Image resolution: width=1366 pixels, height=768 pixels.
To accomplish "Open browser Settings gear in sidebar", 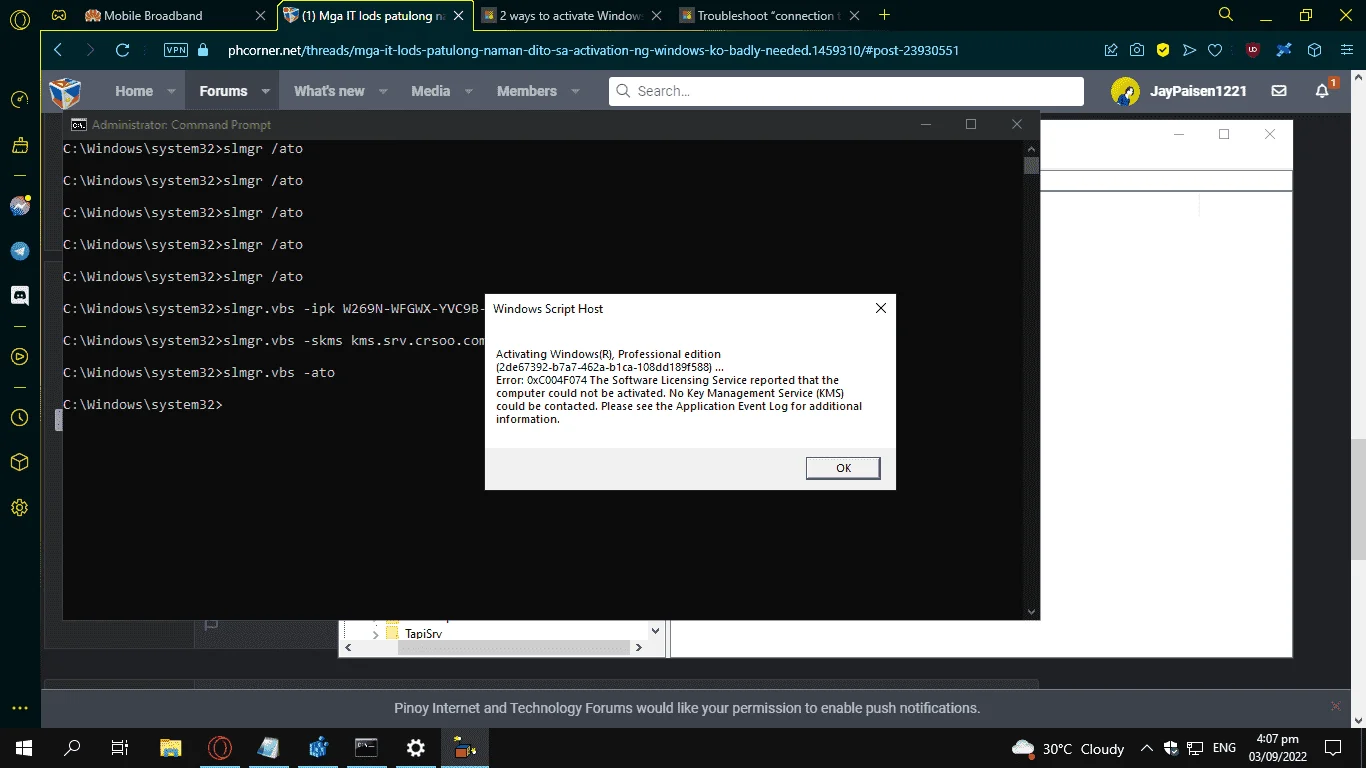I will [19, 508].
